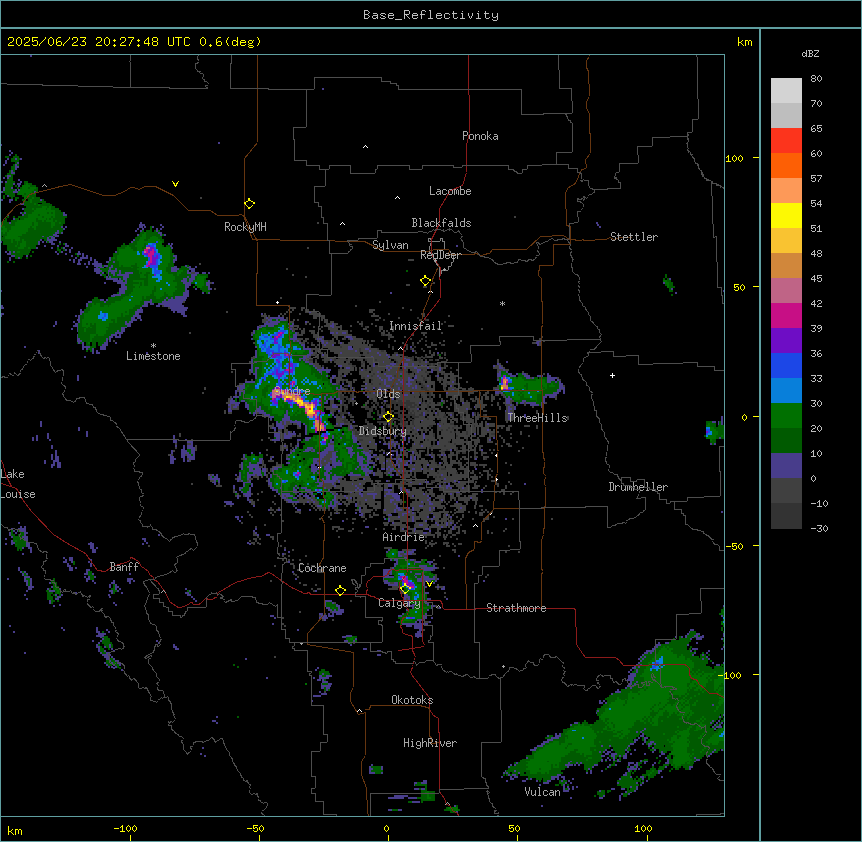Click the Blackfalds city label
This screenshot has height=842, width=862.
441,223
